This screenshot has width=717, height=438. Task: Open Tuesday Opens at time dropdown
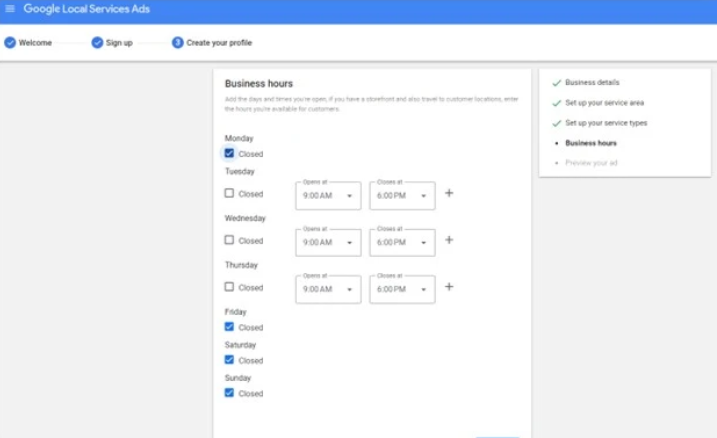coord(328,196)
